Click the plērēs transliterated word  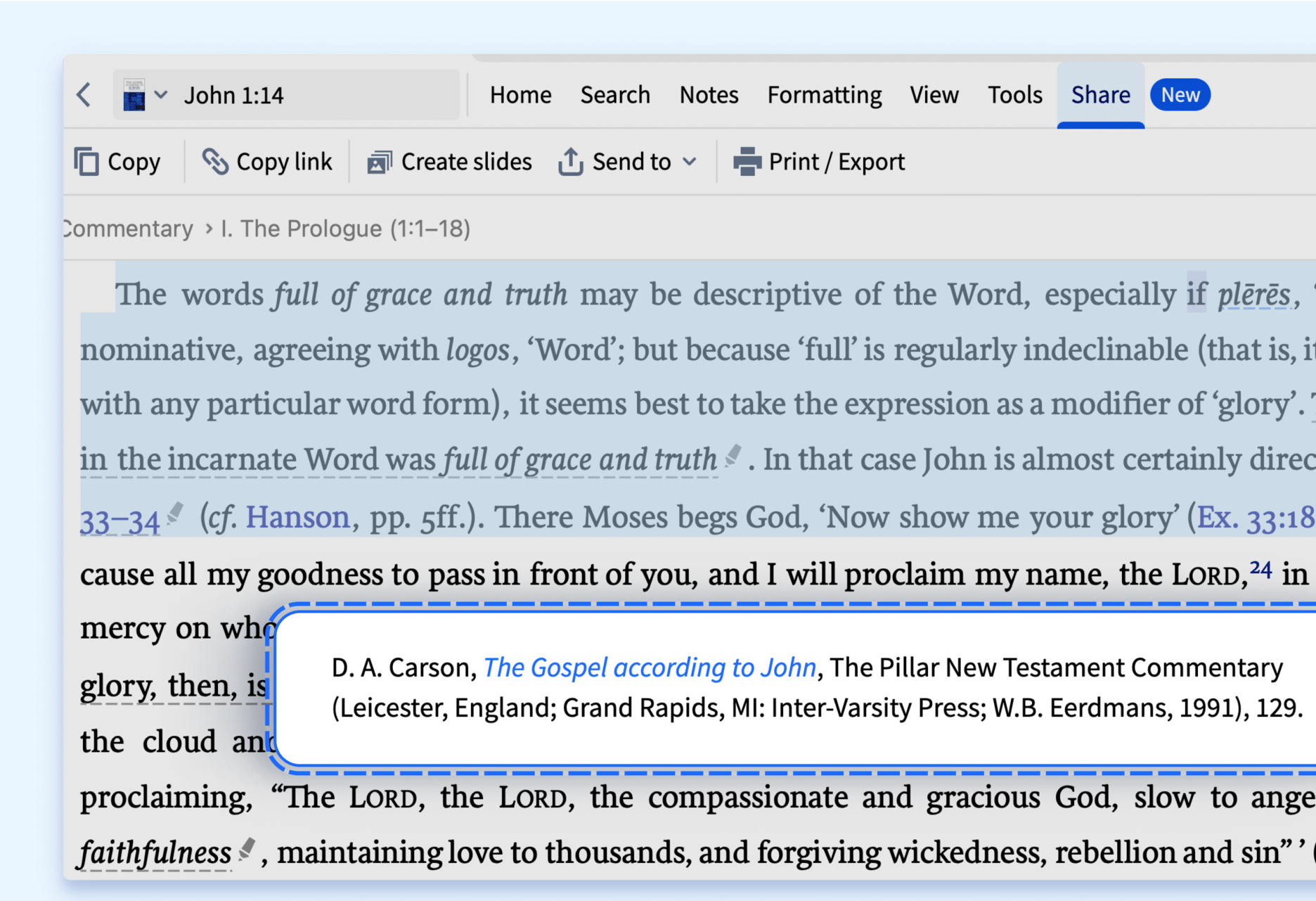1254,294
